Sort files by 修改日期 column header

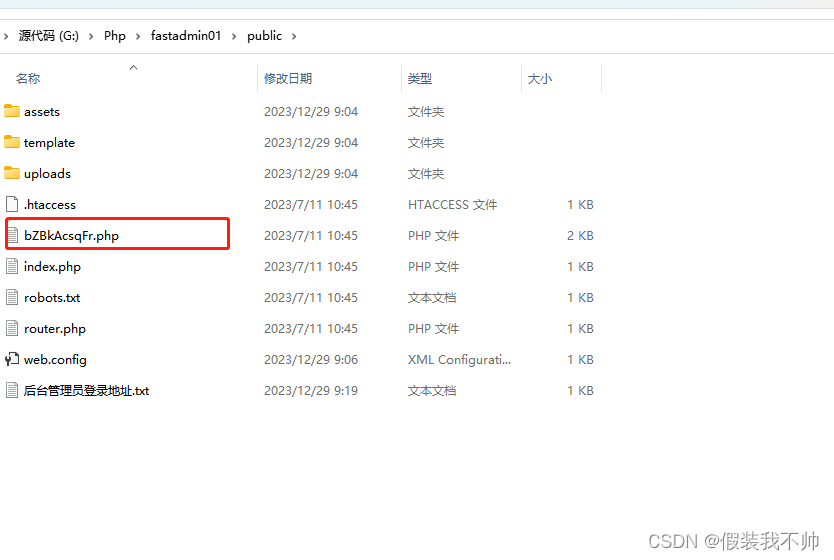tap(288, 78)
